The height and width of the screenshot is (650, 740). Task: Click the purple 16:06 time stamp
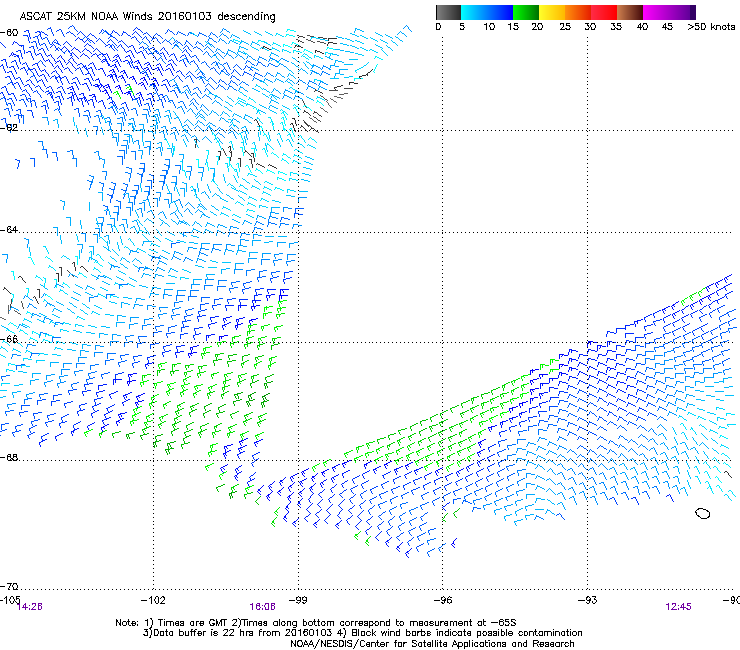[x=262, y=607]
